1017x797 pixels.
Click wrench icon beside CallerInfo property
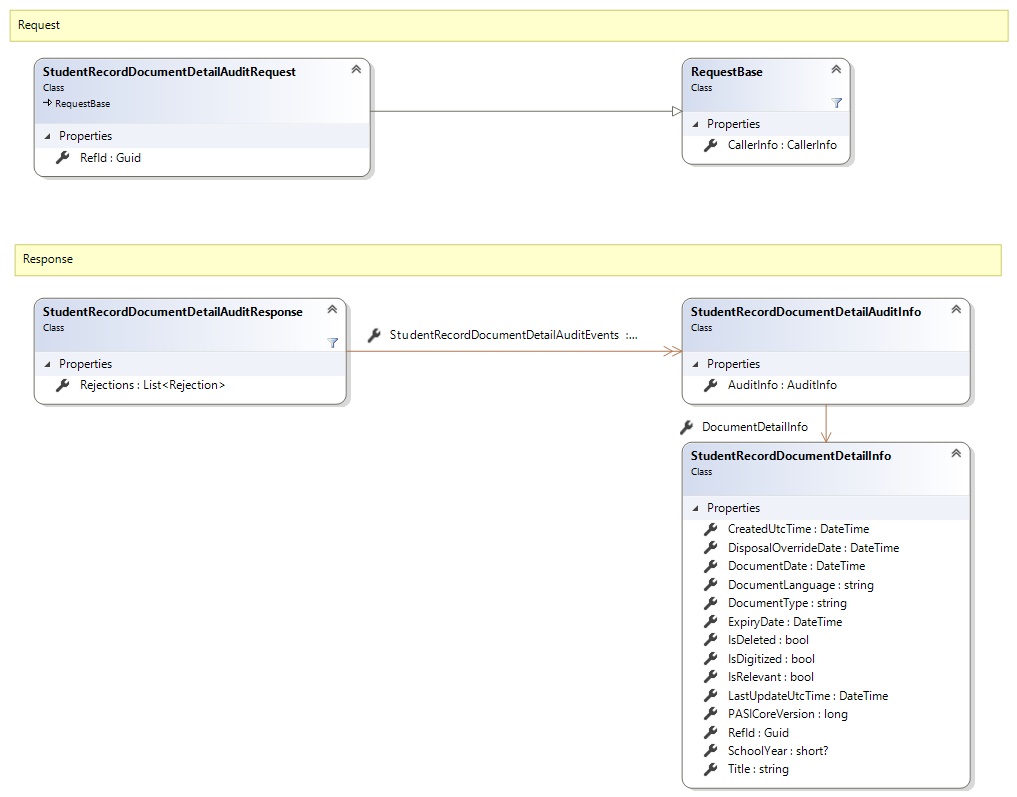711,145
